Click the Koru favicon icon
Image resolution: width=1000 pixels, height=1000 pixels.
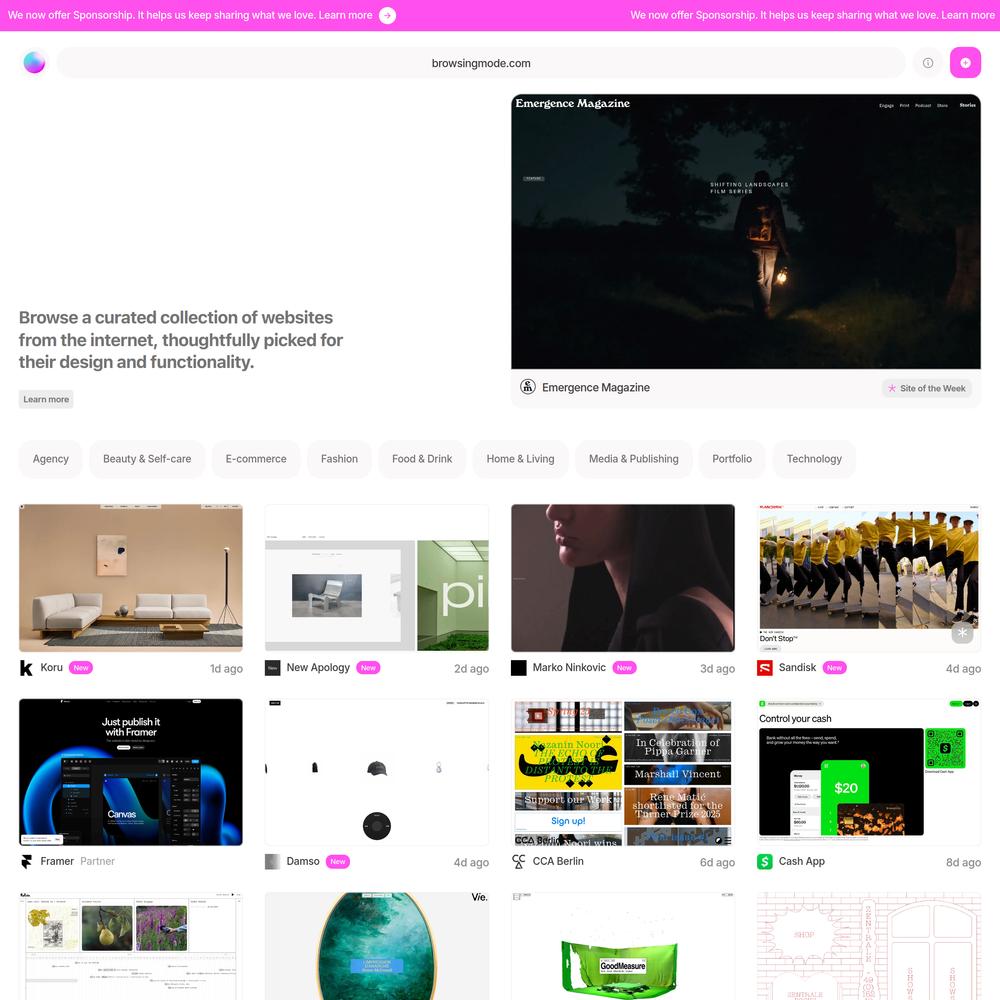(26, 668)
